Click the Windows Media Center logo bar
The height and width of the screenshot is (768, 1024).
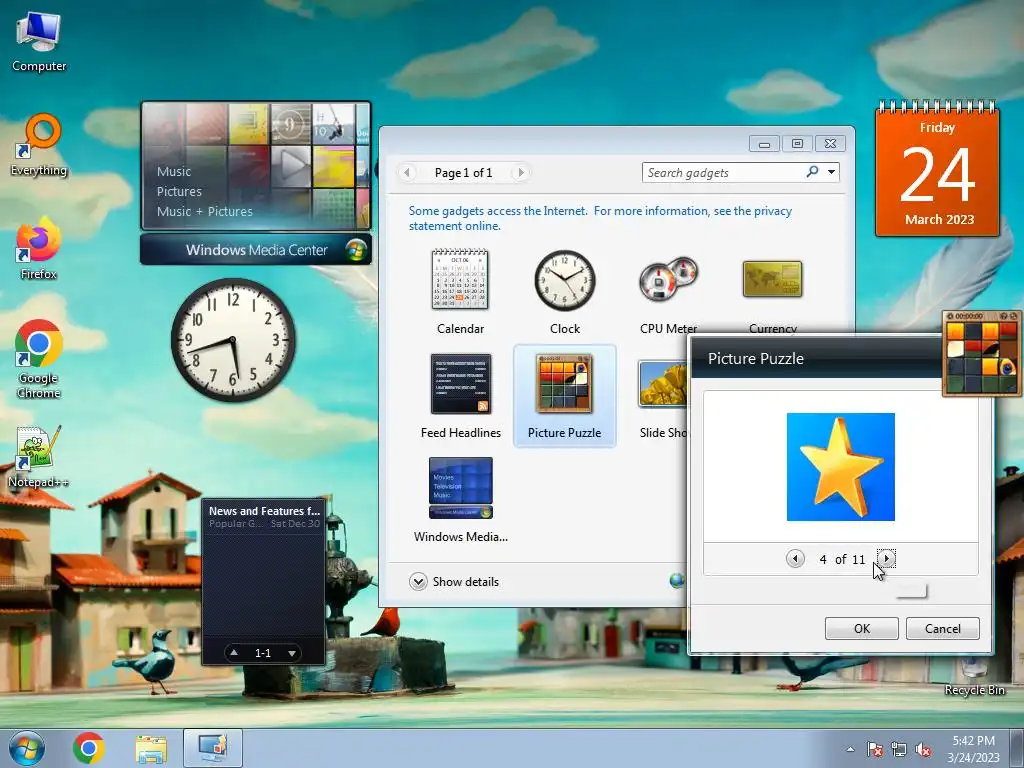pos(256,249)
